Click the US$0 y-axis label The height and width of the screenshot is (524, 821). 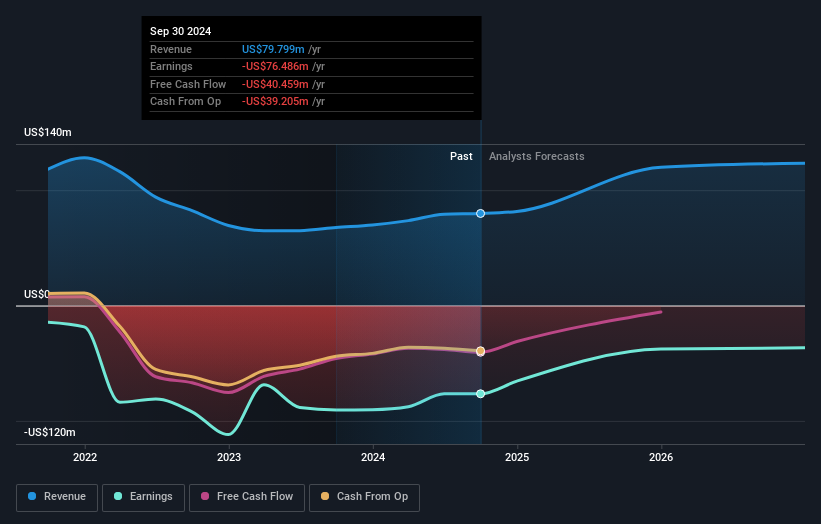pos(37,294)
